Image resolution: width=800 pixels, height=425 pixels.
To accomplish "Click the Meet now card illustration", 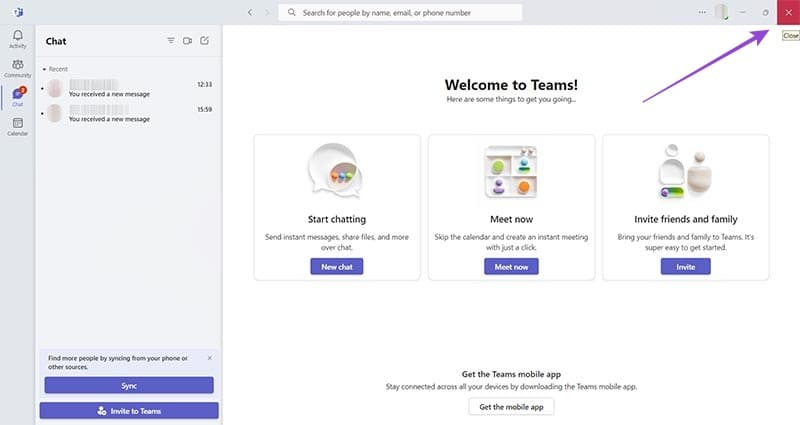I will (511, 172).
